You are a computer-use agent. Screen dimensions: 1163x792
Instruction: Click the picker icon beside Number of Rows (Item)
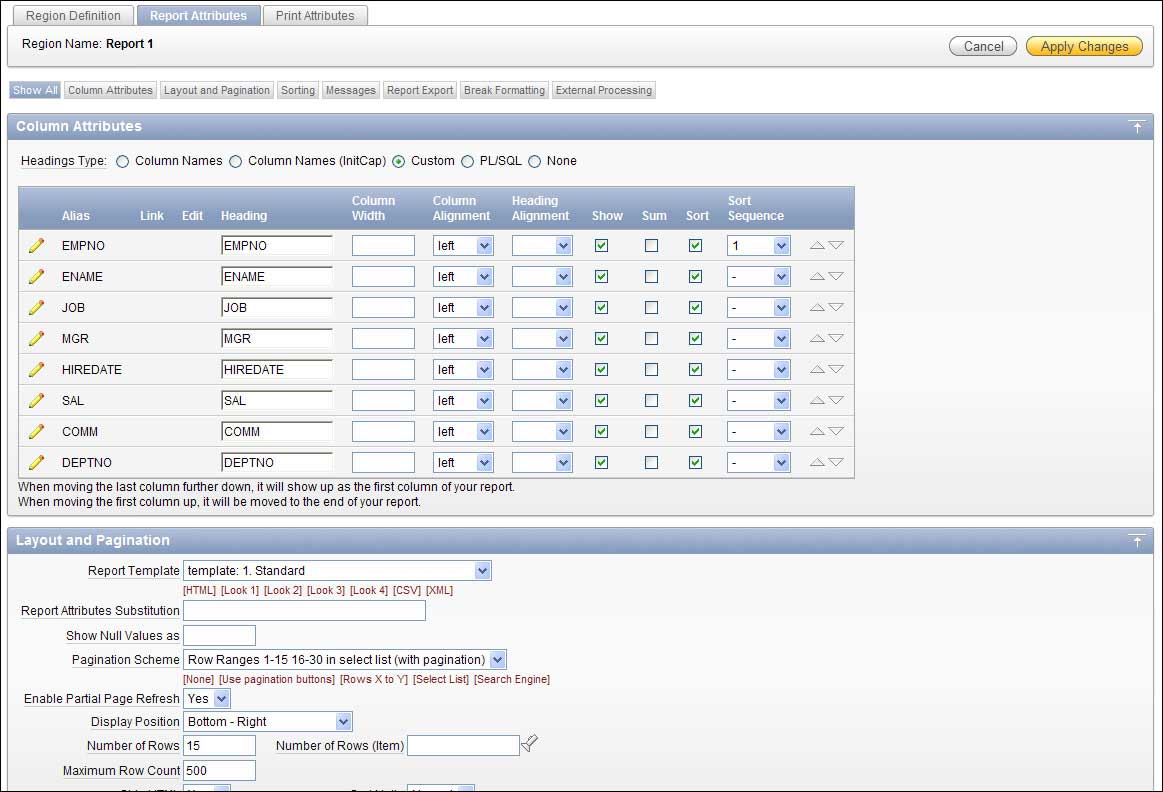tap(530, 743)
